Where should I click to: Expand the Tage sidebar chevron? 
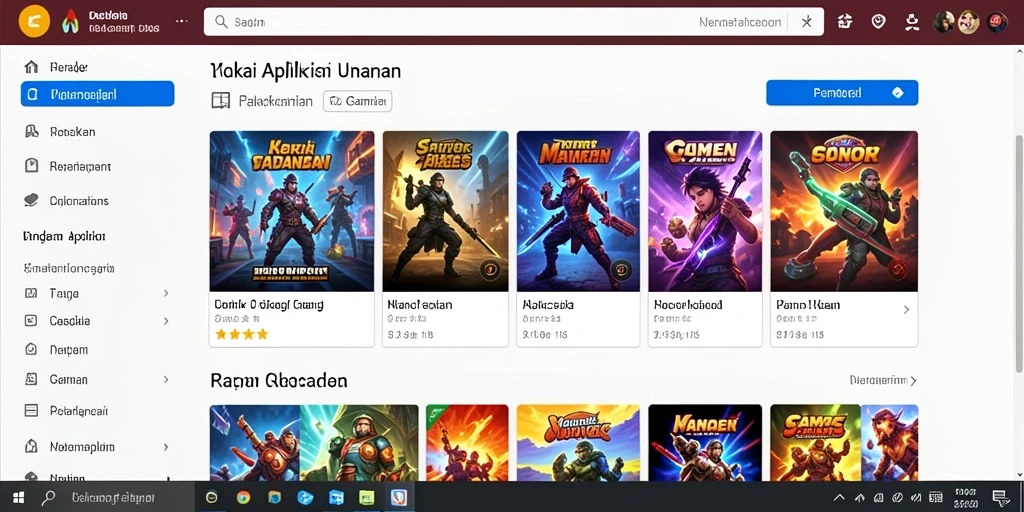[166, 293]
